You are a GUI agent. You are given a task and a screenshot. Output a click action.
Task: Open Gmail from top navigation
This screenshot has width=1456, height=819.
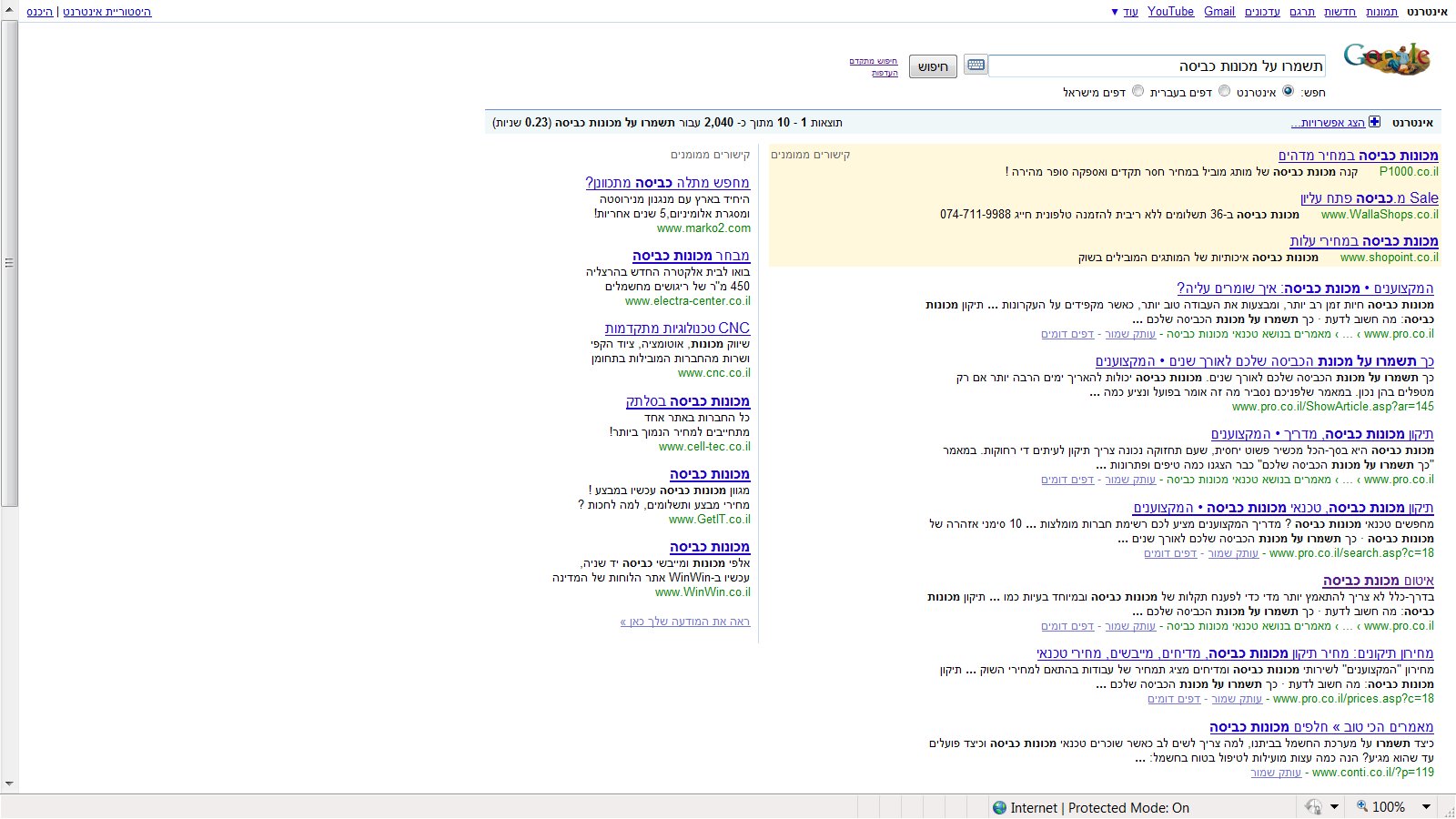pos(1219,12)
